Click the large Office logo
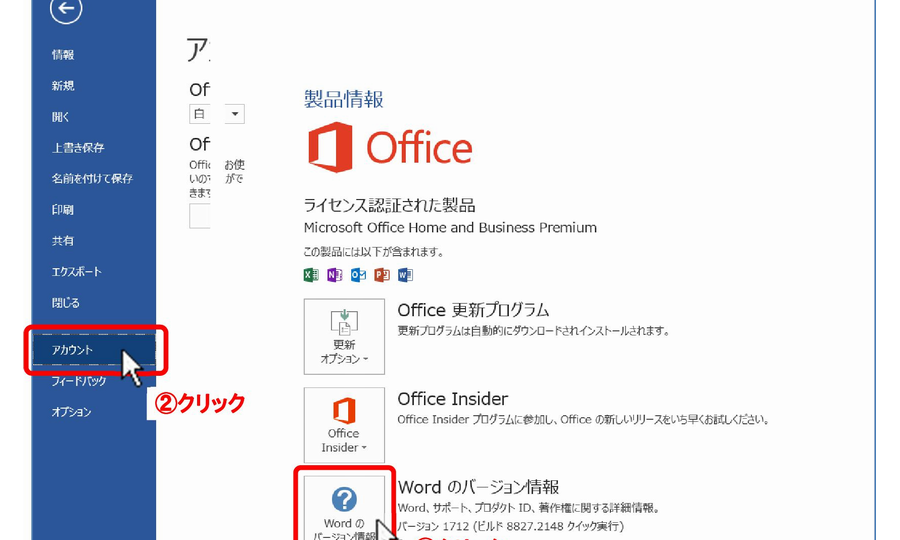Viewport: 900px width, 540px height. tap(390, 147)
